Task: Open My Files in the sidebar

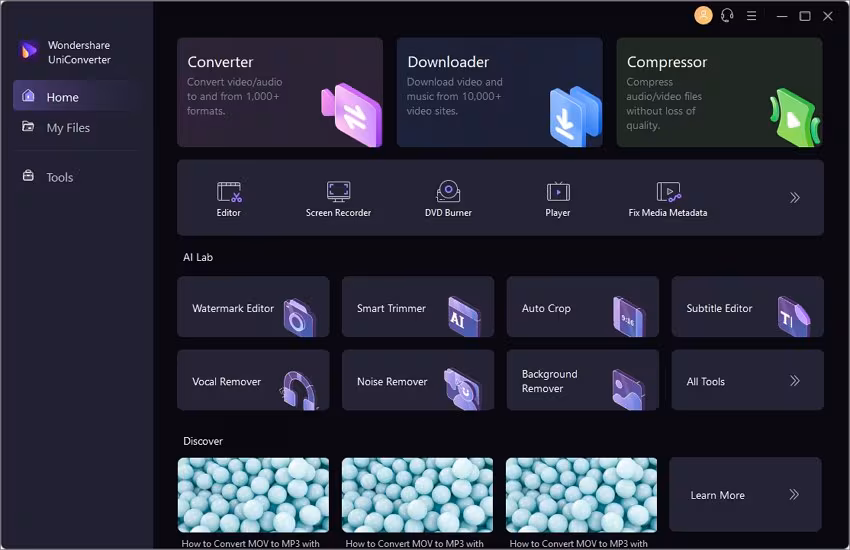Action: tap(76, 127)
